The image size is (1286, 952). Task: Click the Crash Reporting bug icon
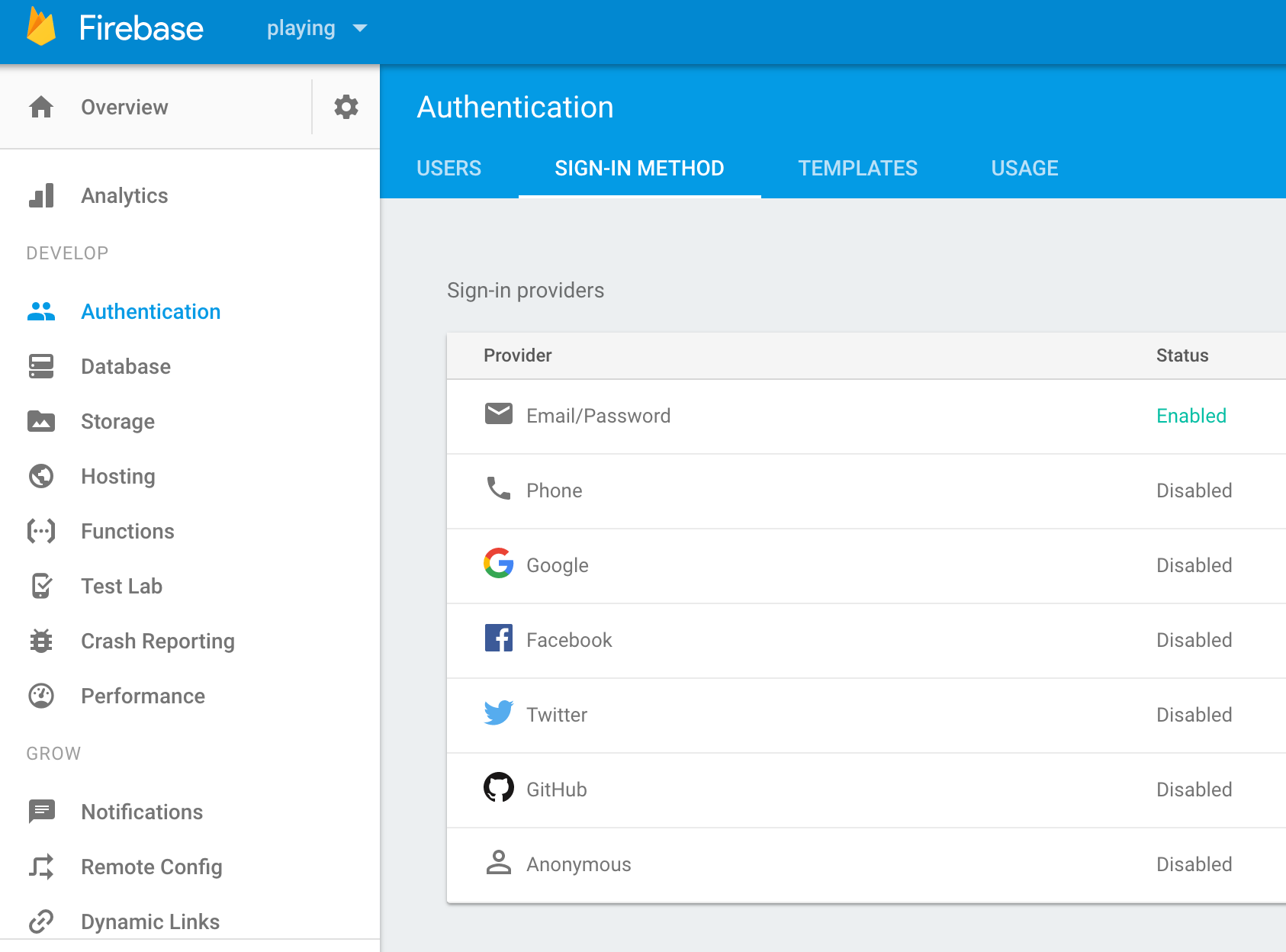41,641
